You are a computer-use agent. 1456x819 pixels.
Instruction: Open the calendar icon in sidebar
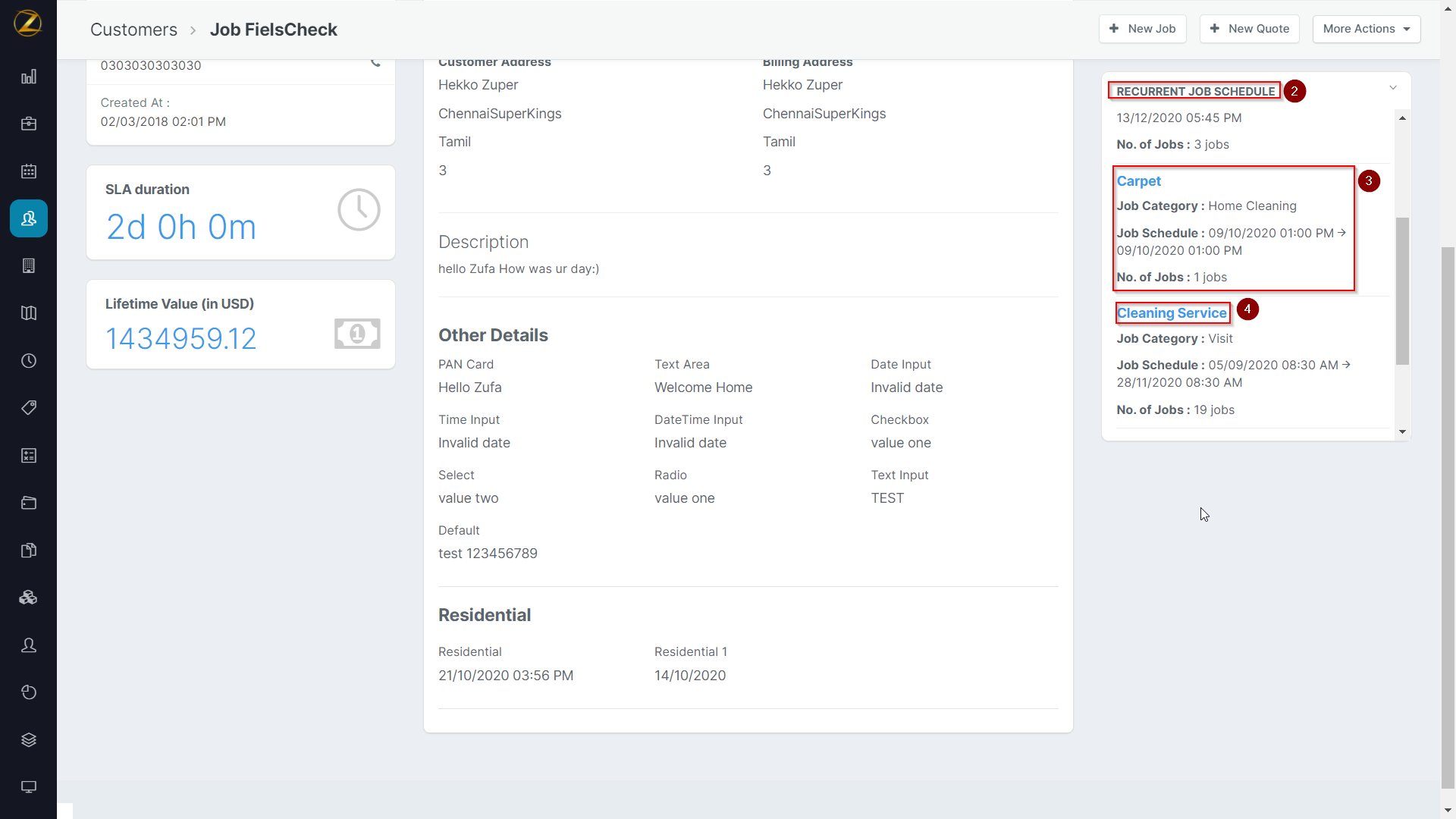[x=29, y=171]
